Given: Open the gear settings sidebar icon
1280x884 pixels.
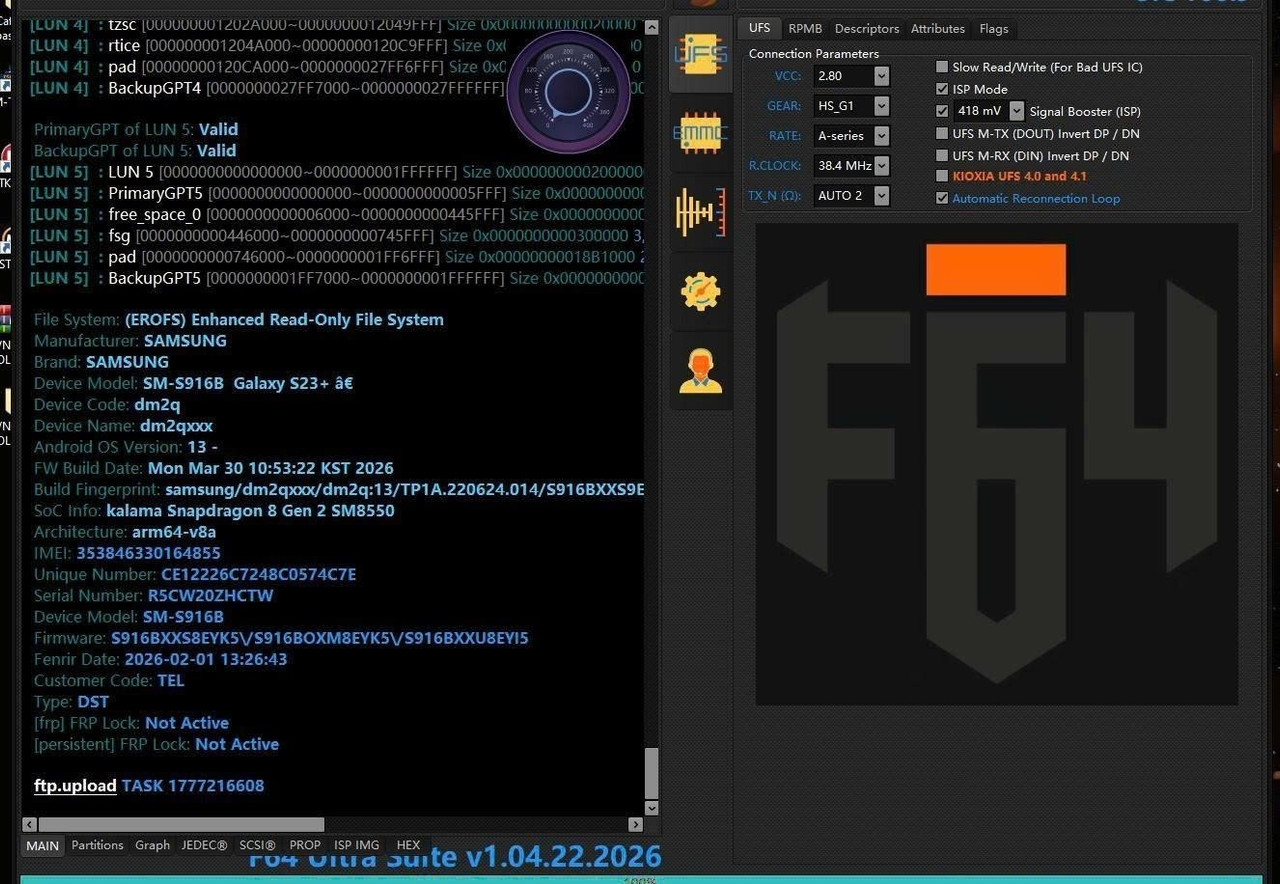Looking at the screenshot, I should (x=701, y=291).
